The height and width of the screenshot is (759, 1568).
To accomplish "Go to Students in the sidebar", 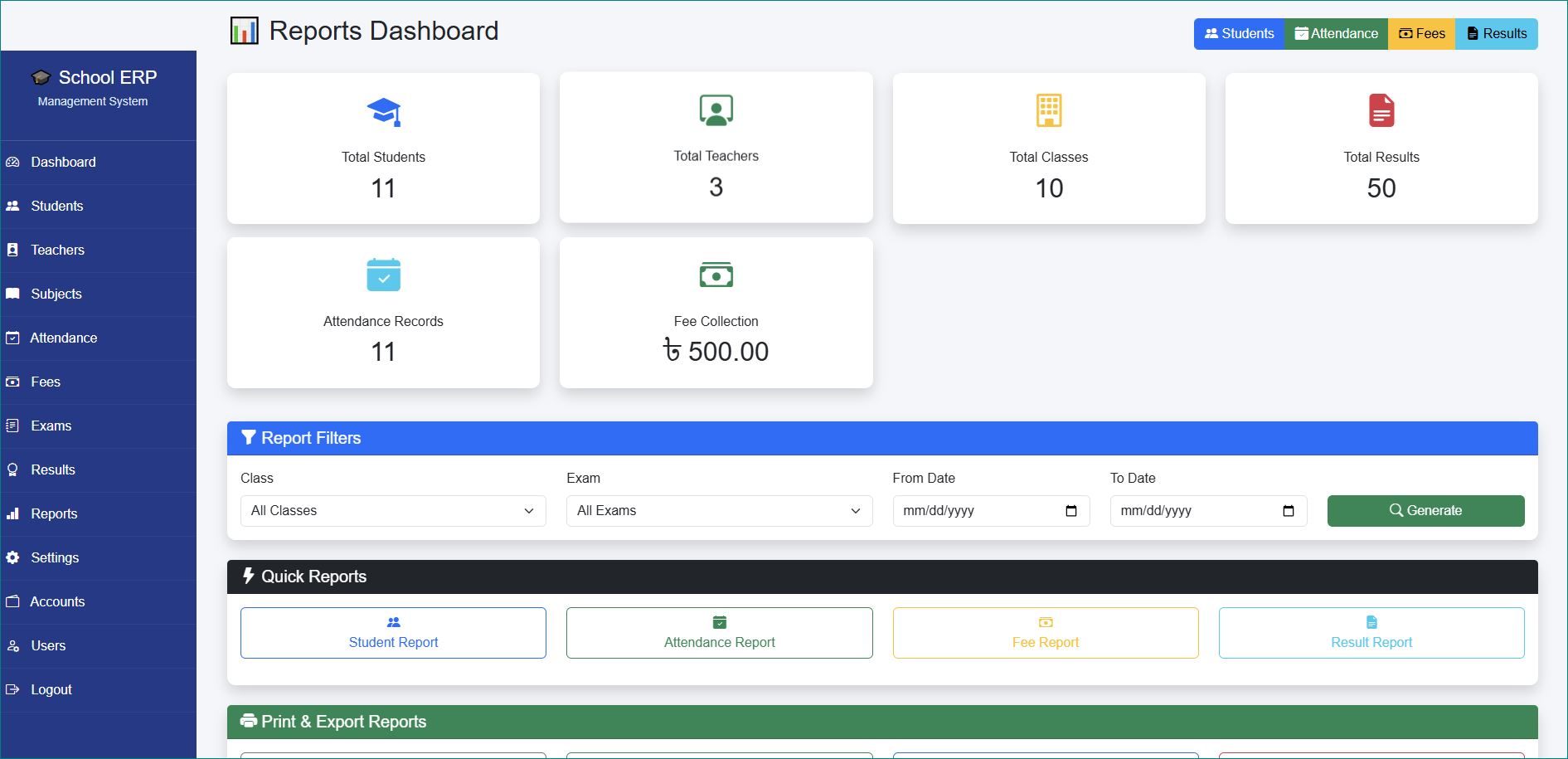I will click(x=99, y=206).
